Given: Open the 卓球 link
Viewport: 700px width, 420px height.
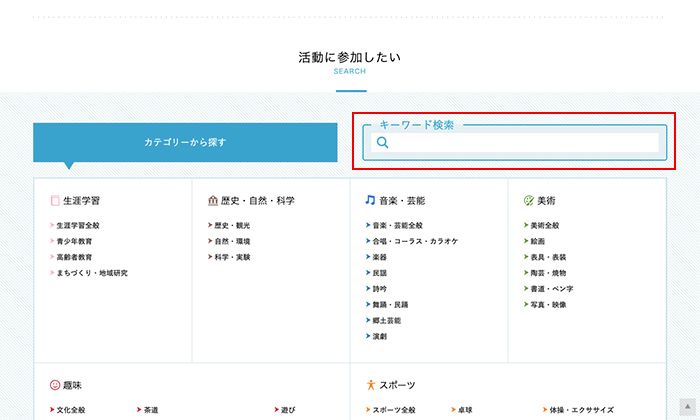Looking at the screenshot, I should pyautogui.click(x=465, y=410).
